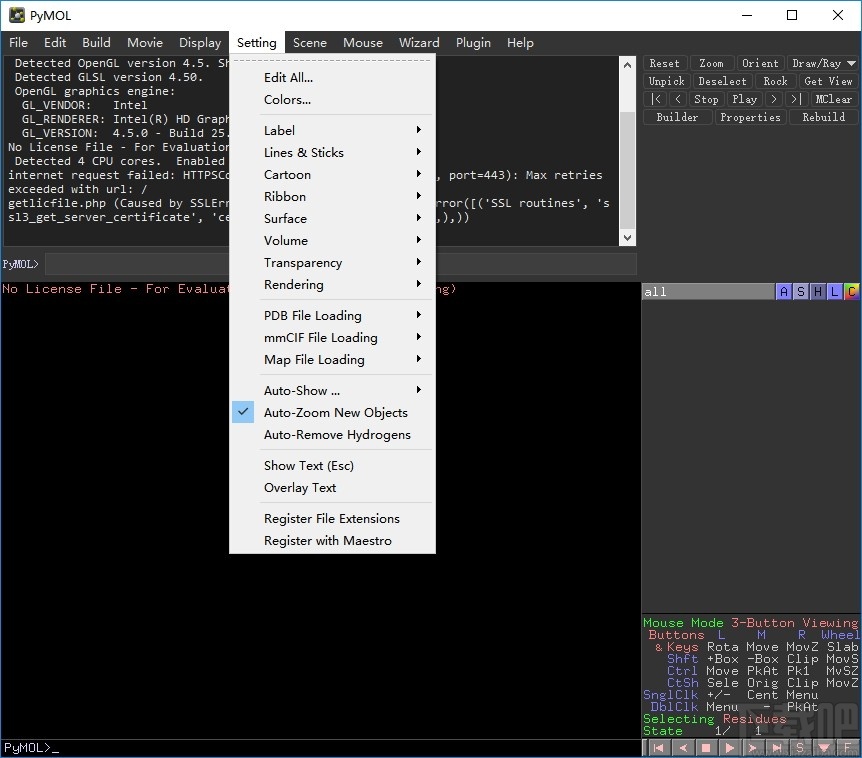Image resolution: width=862 pixels, height=758 pixels.
Task: Open the rainbow C color swatch for all
Action: [851, 292]
